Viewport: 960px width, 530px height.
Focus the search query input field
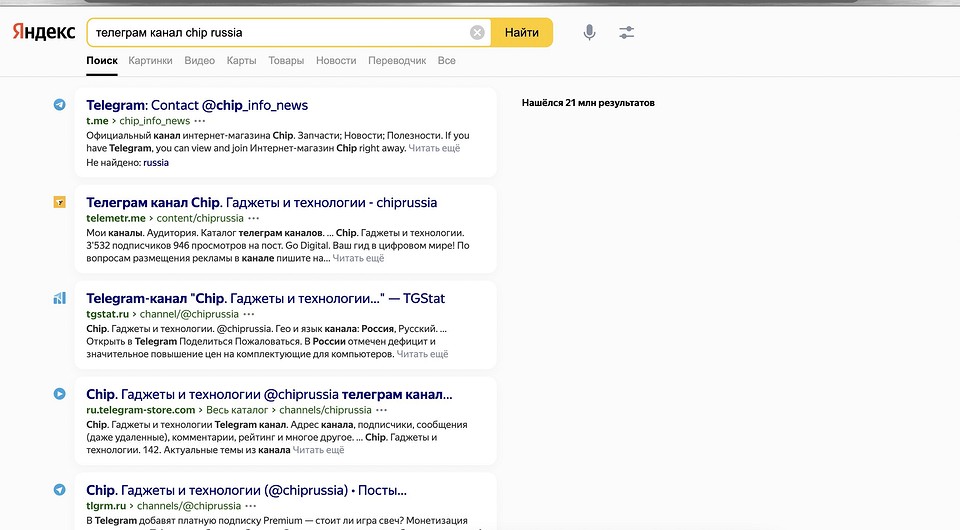(x=279, y=32)
